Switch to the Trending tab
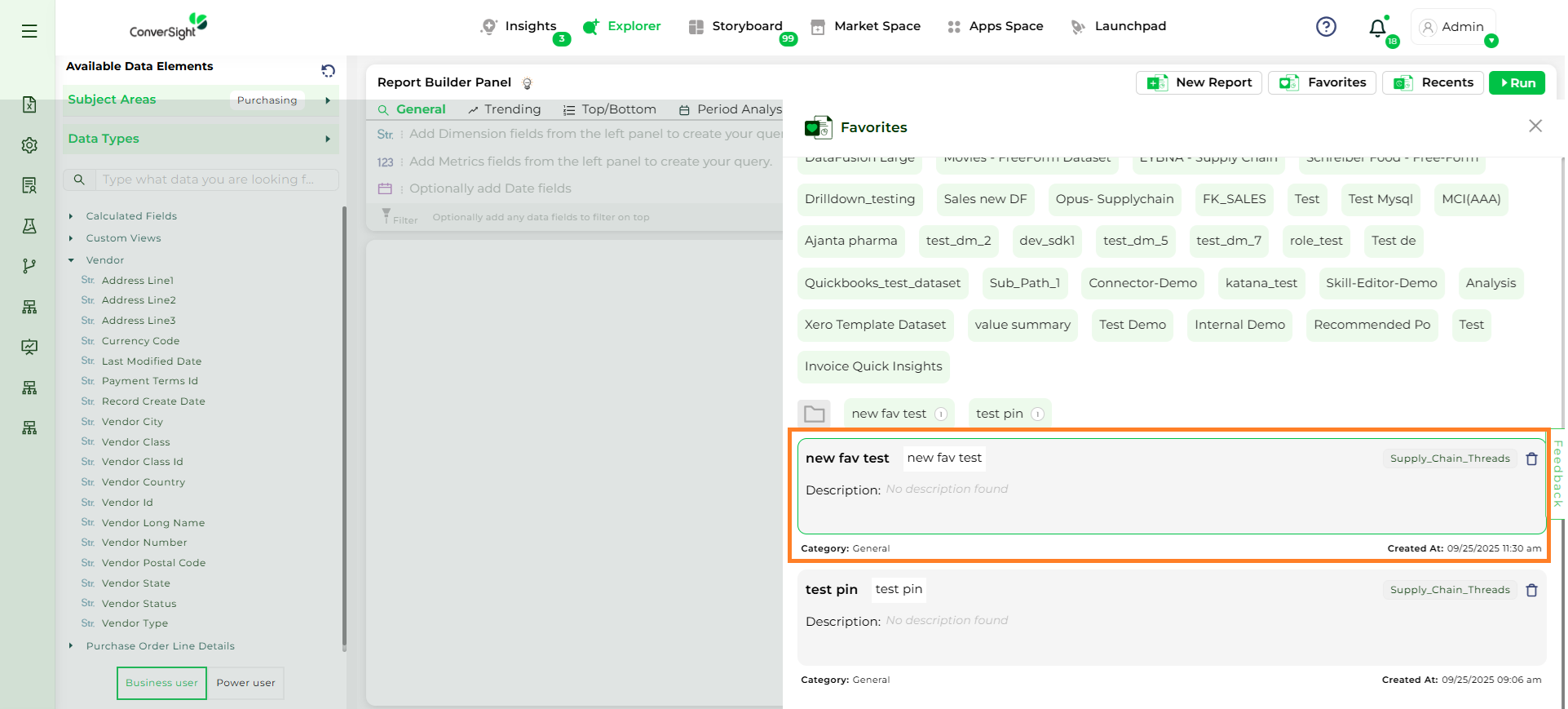Image resolution: width=1568 pixels, height=709 pixels. coord(504,109)
